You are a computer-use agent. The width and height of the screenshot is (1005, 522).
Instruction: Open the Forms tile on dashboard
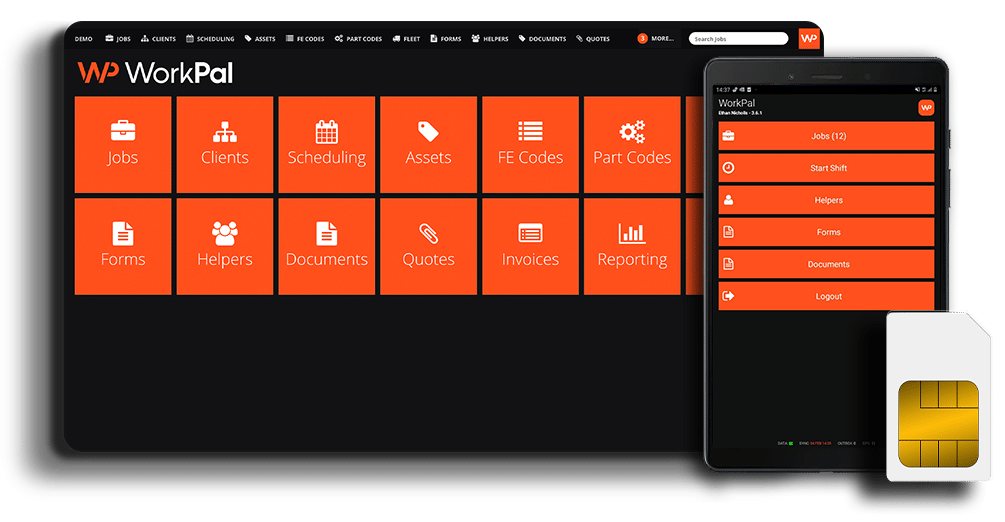123,246
